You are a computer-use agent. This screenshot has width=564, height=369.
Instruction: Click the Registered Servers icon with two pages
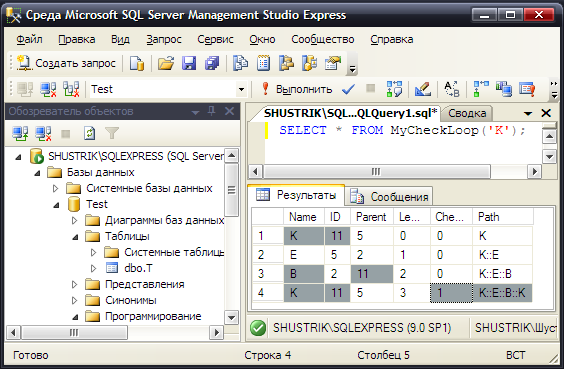pos(240,64)
